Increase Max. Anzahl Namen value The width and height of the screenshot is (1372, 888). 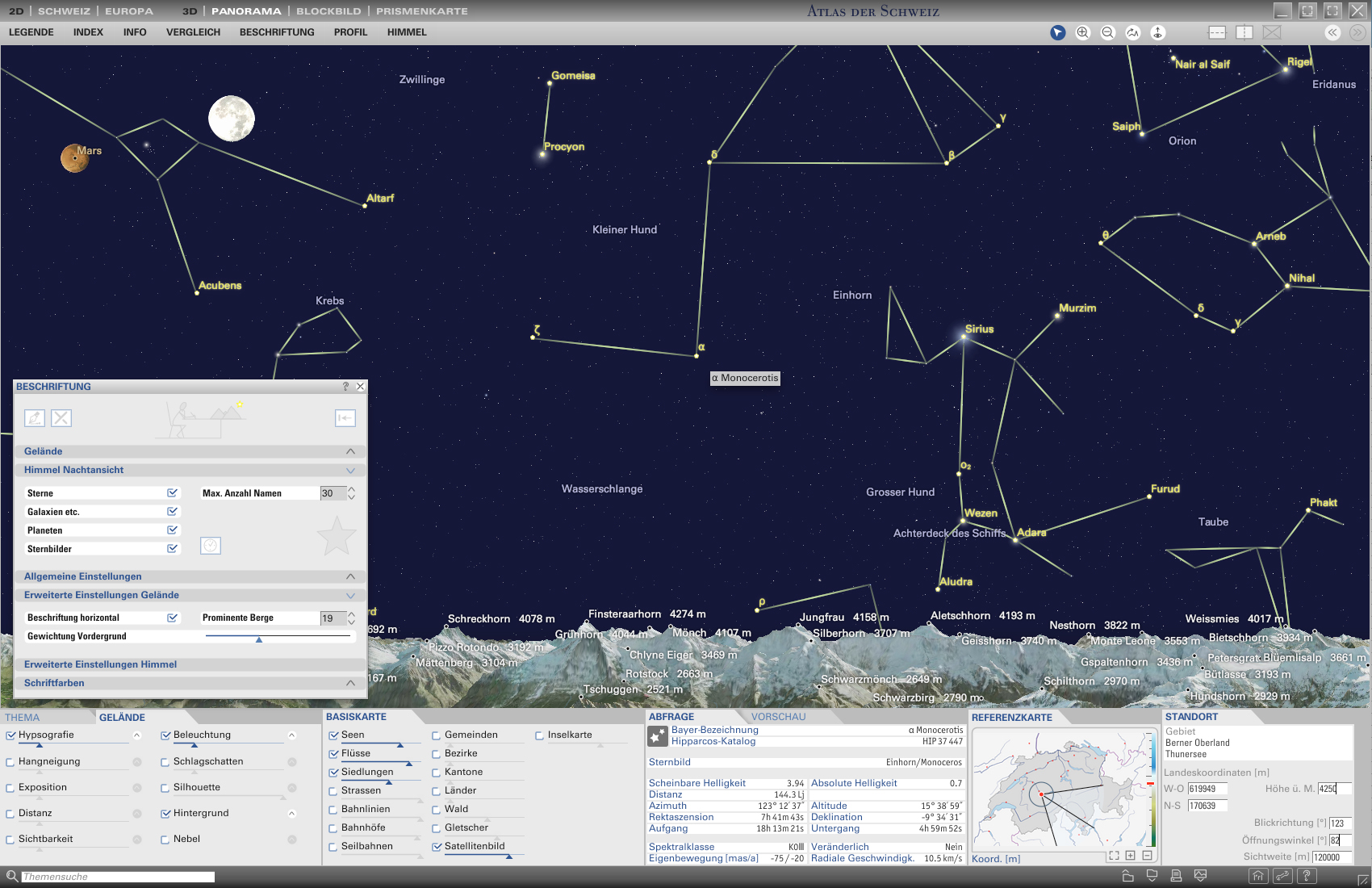click(x=351, y=489)
